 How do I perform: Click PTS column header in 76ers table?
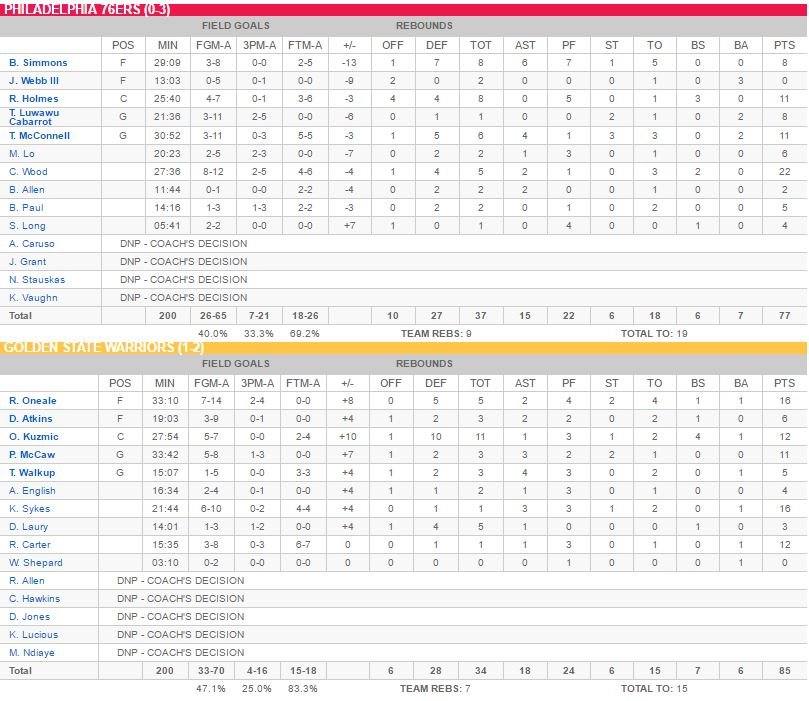(784, 45)
